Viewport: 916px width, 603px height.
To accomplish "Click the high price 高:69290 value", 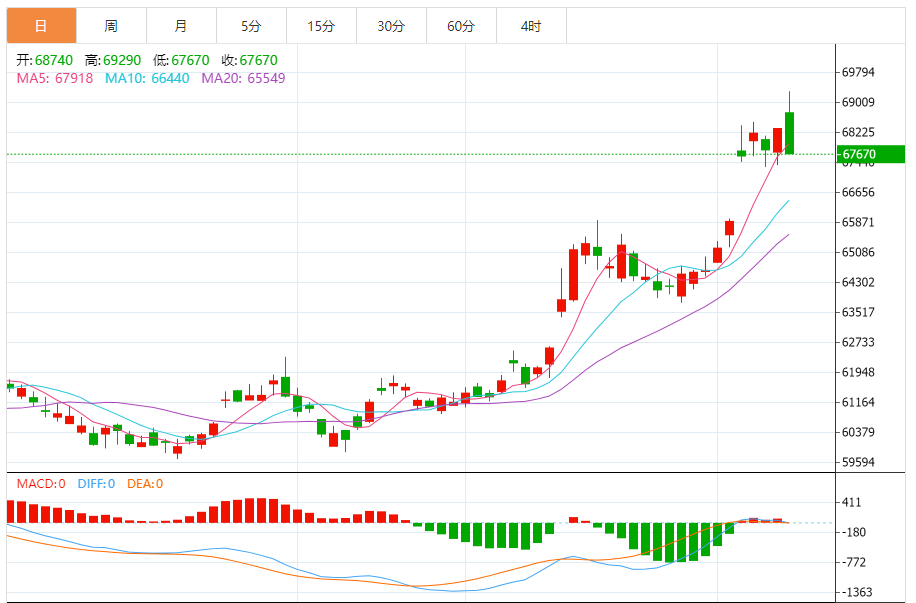I will [113, 60].
